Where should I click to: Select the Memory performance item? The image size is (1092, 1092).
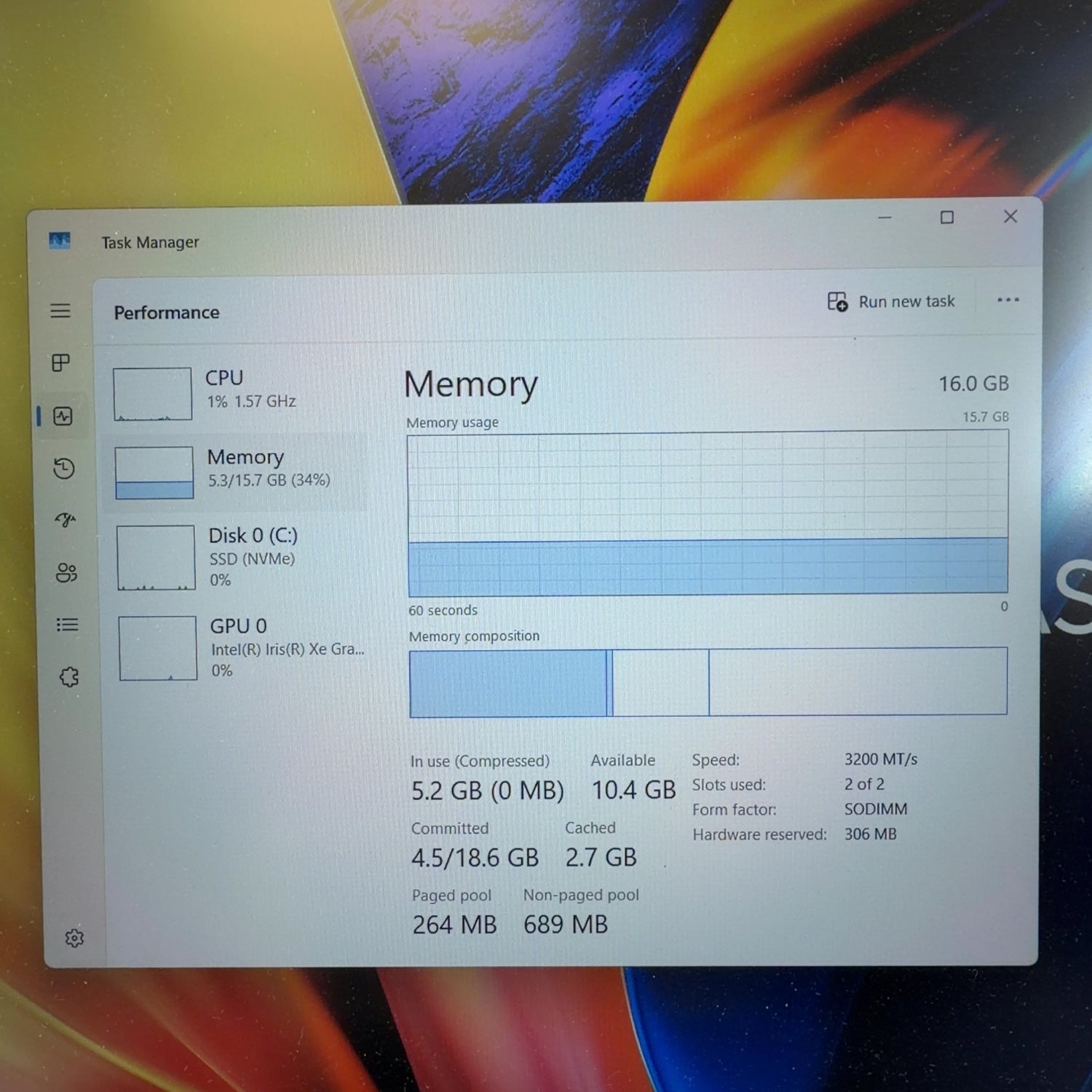[239, 472]
